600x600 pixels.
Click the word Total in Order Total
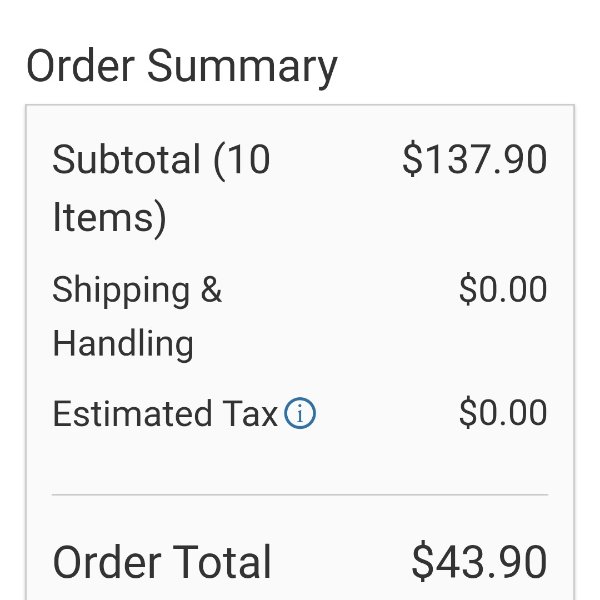[x=222, y=562]
